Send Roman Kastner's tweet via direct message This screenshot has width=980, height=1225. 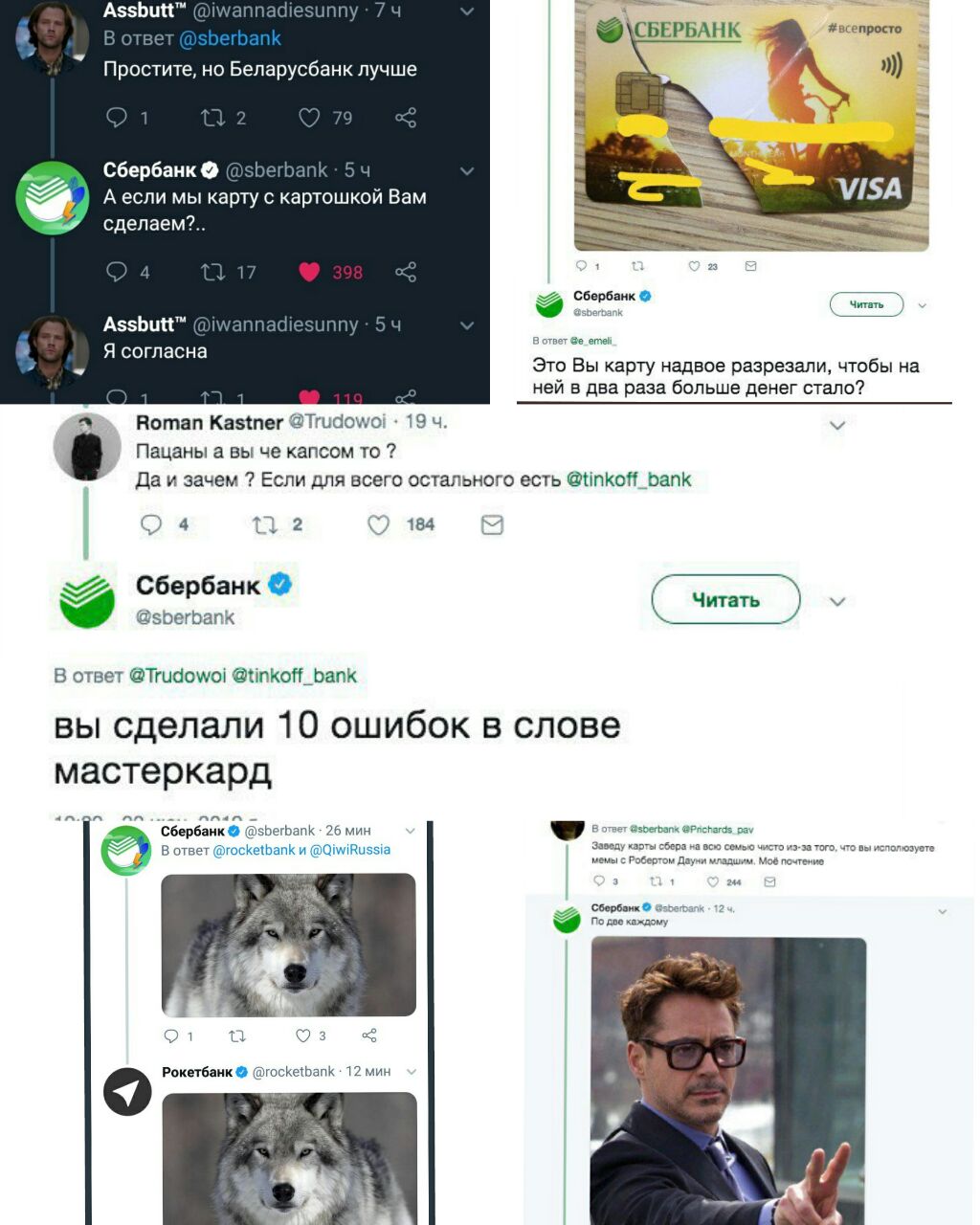(492, 524)
